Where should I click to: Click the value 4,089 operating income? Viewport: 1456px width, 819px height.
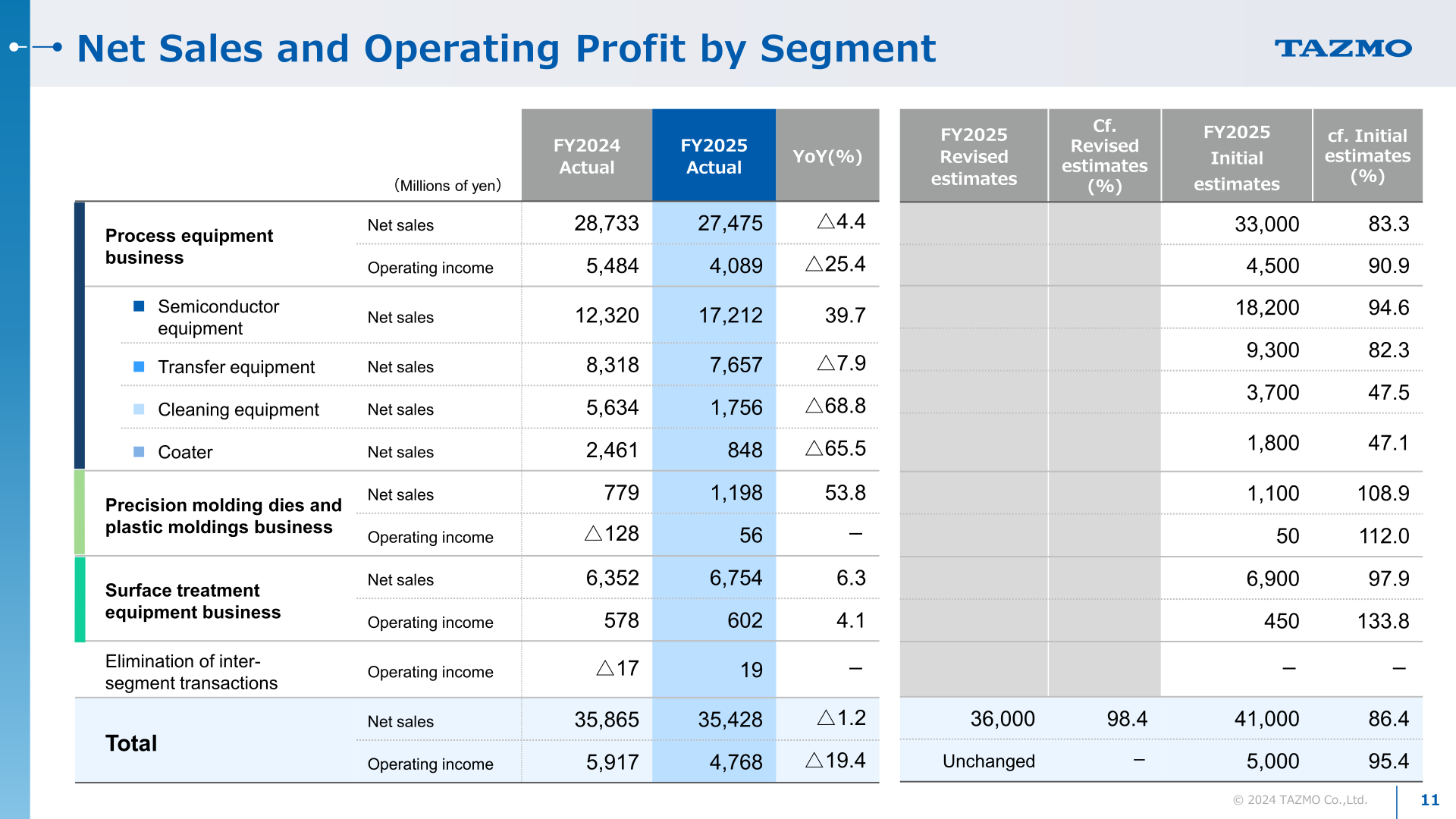736,265
